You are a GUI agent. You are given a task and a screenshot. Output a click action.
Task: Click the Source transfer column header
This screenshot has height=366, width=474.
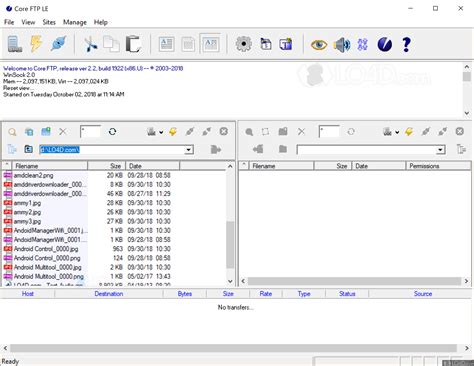(423, 294)
